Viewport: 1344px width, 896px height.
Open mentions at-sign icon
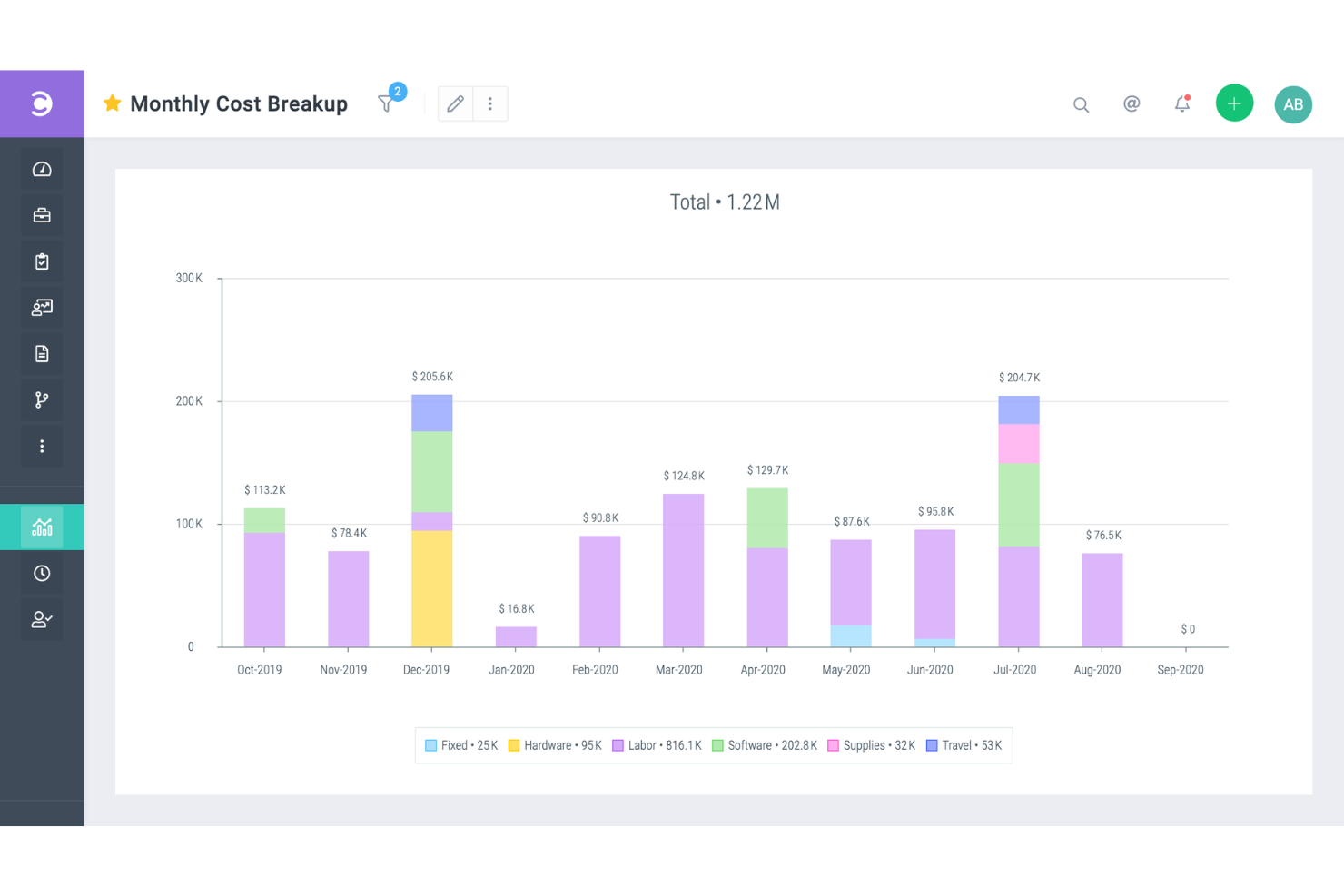(x=1132, y=103)
